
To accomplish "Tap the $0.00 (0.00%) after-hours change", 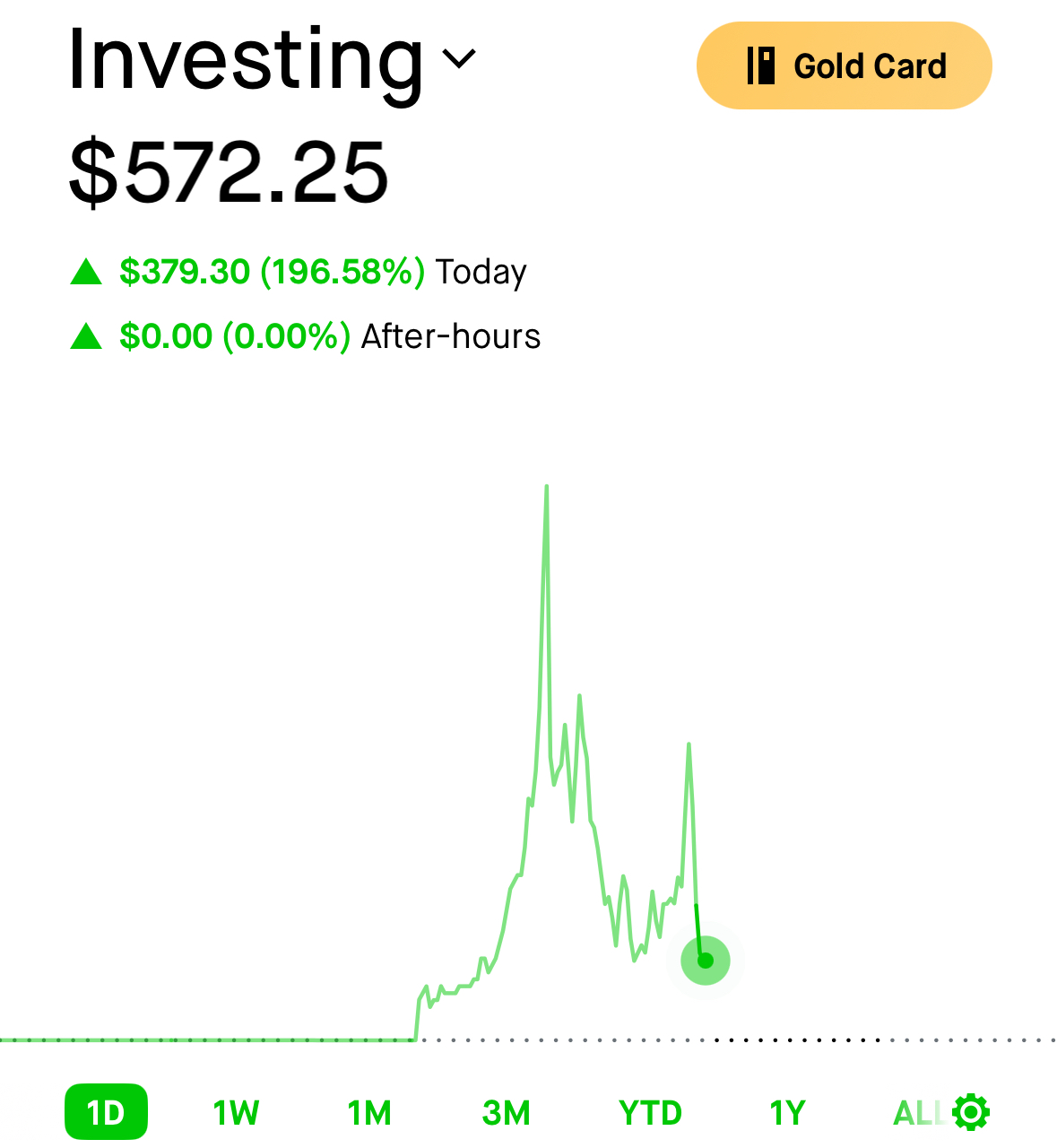I will point(235,336).
